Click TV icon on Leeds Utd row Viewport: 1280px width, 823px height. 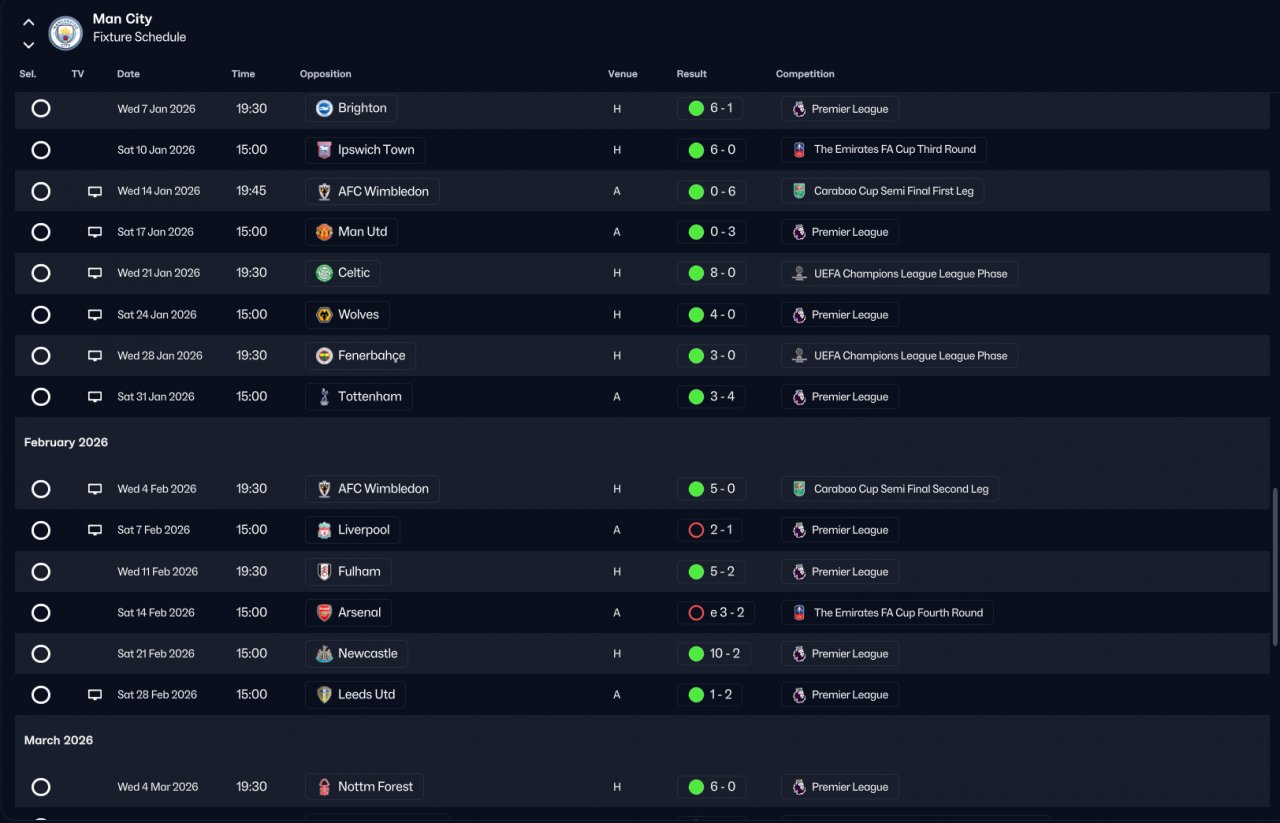(95, 694)
